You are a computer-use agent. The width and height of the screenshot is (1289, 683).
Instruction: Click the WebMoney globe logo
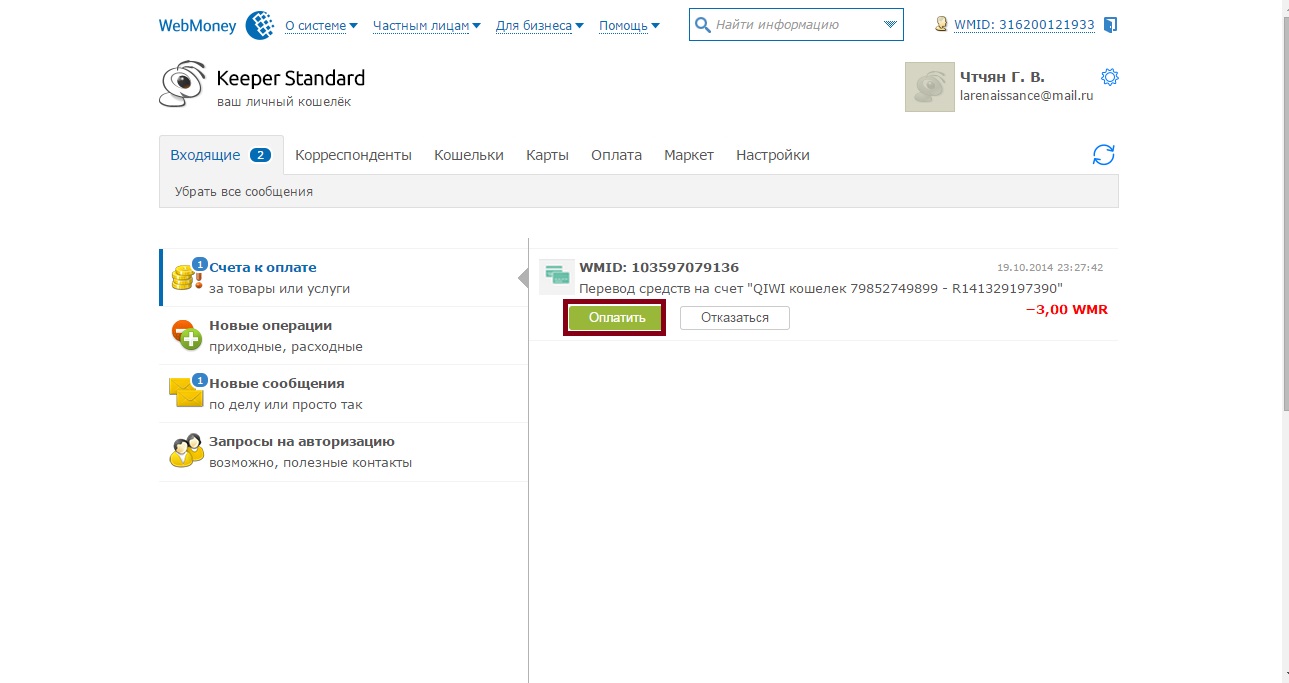coord(260,25)
